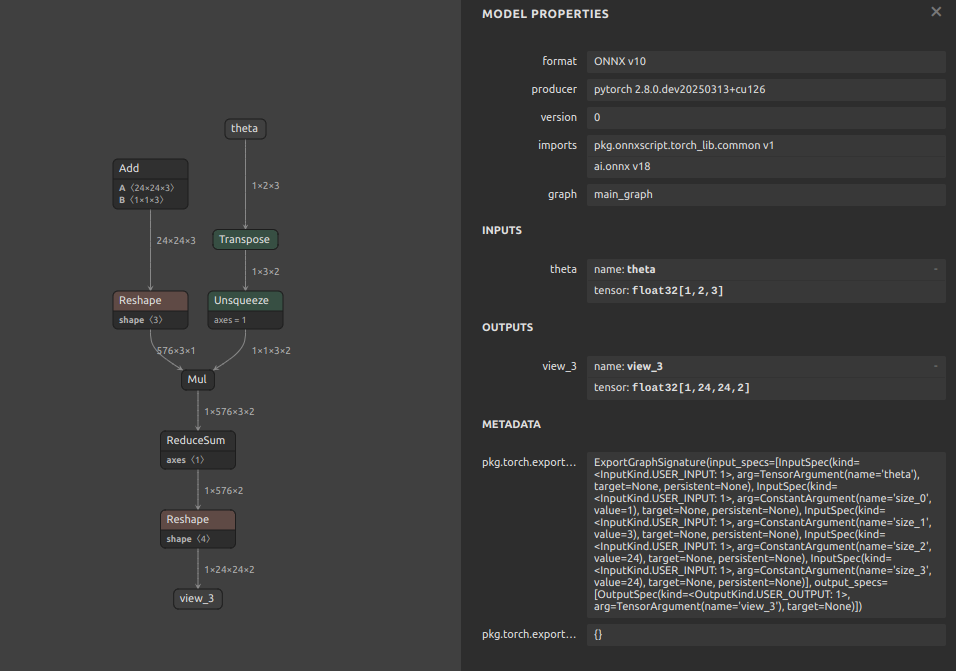Click the 1×3×2 edge label
Image resolution: width=956 pixels, height=671 pixels.
tap(266, 271)
